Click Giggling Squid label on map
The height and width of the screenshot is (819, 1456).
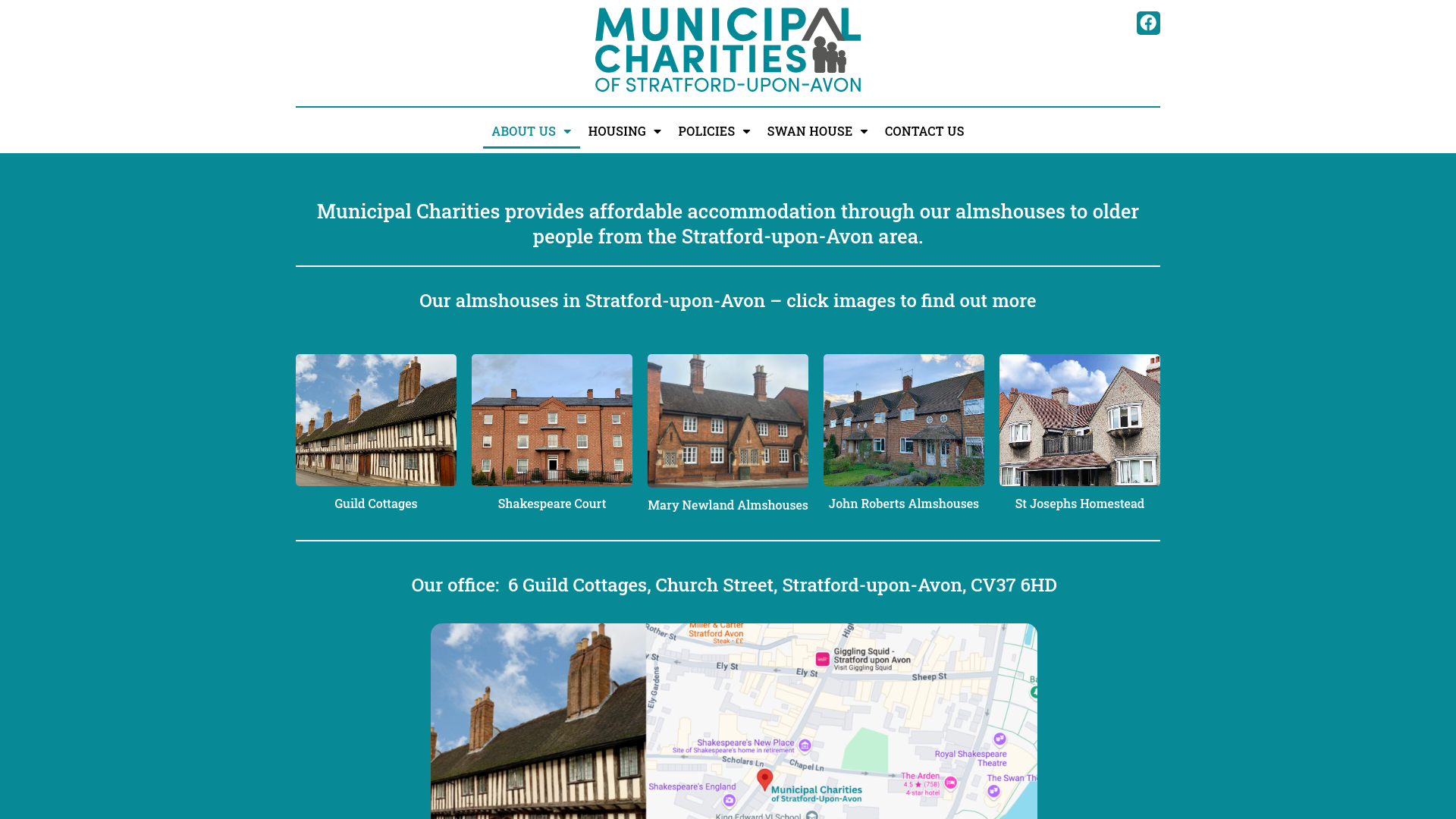(x=872, y=659)
